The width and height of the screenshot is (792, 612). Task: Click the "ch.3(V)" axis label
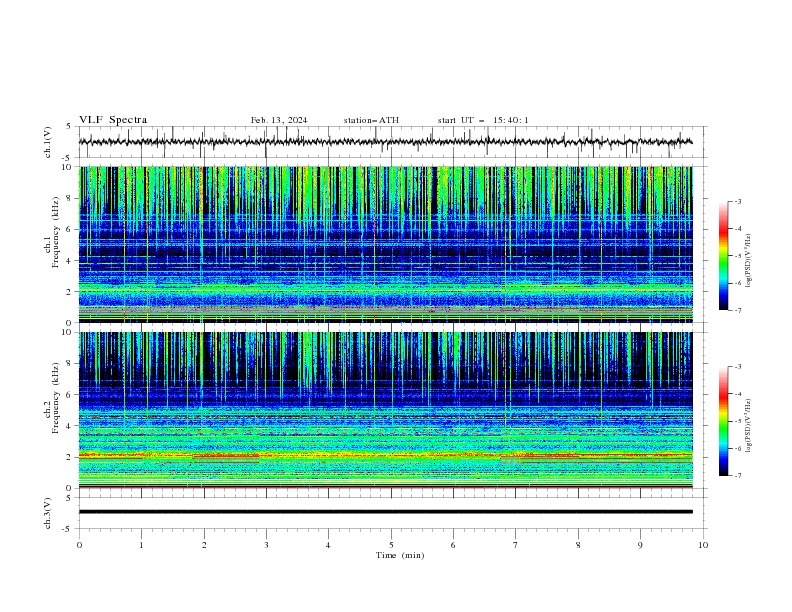(x=48, y=513)
